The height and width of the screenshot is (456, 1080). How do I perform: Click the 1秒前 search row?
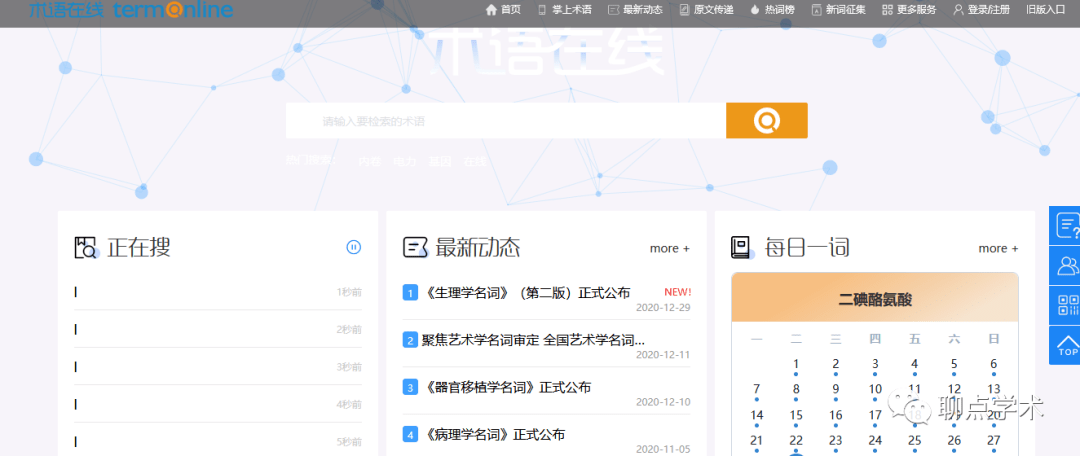(218, 292)
